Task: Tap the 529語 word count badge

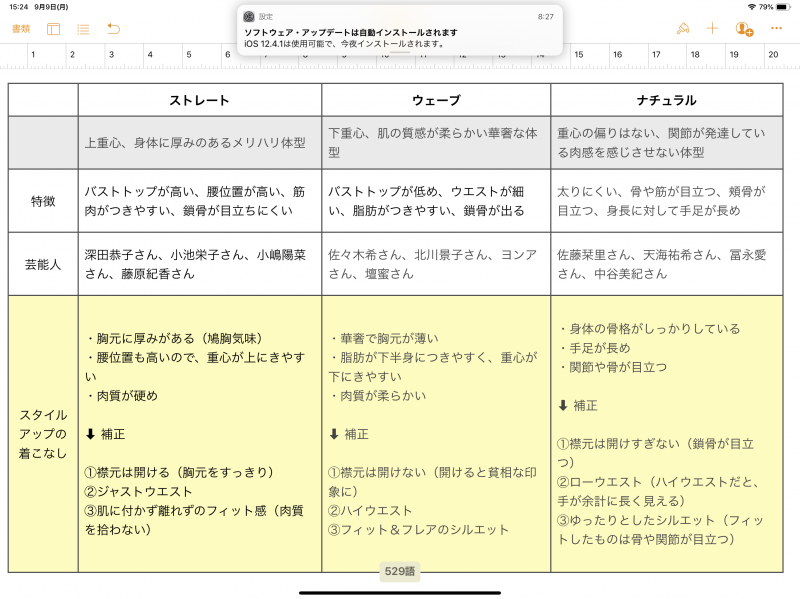Action: pyautogui.click(x=400, y=571)
